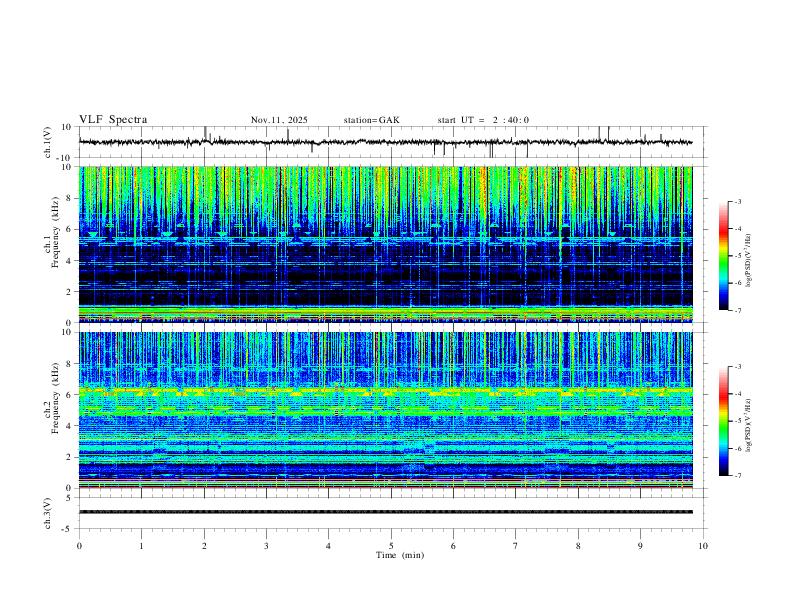Click the log(PSD) label of ch.1 colorbar
The image size is (792, 612).
click(748, 261)
